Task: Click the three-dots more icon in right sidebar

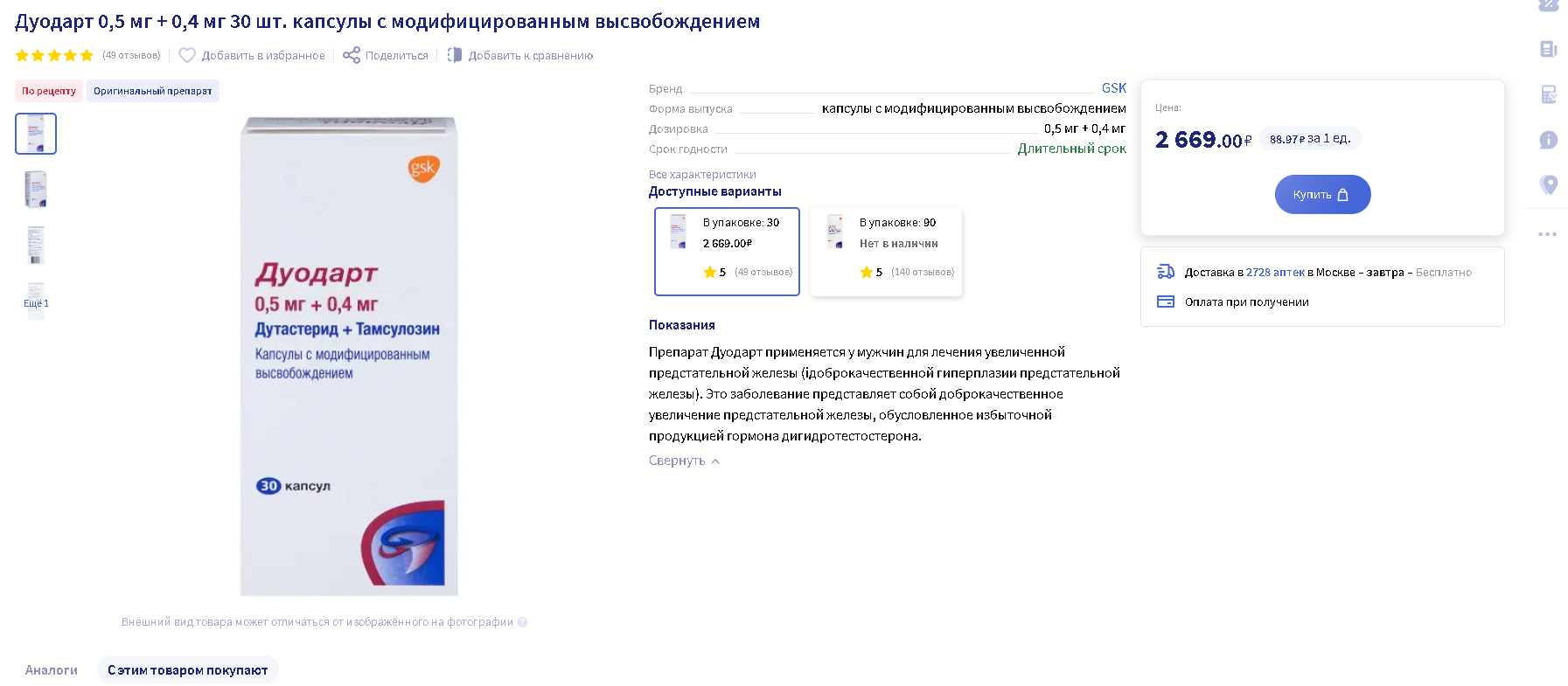Action: (x=1548, y=234)
